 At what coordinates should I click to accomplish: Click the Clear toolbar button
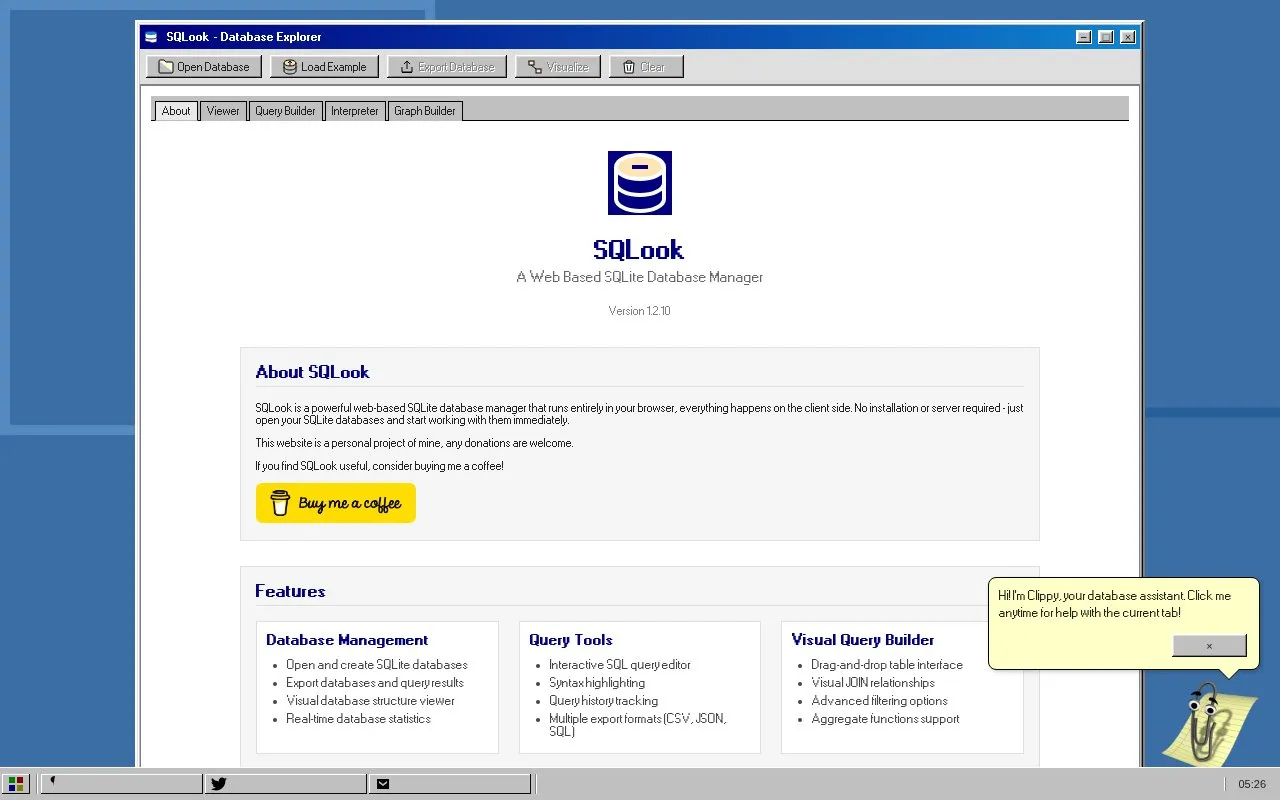click(x=646, y=67)
